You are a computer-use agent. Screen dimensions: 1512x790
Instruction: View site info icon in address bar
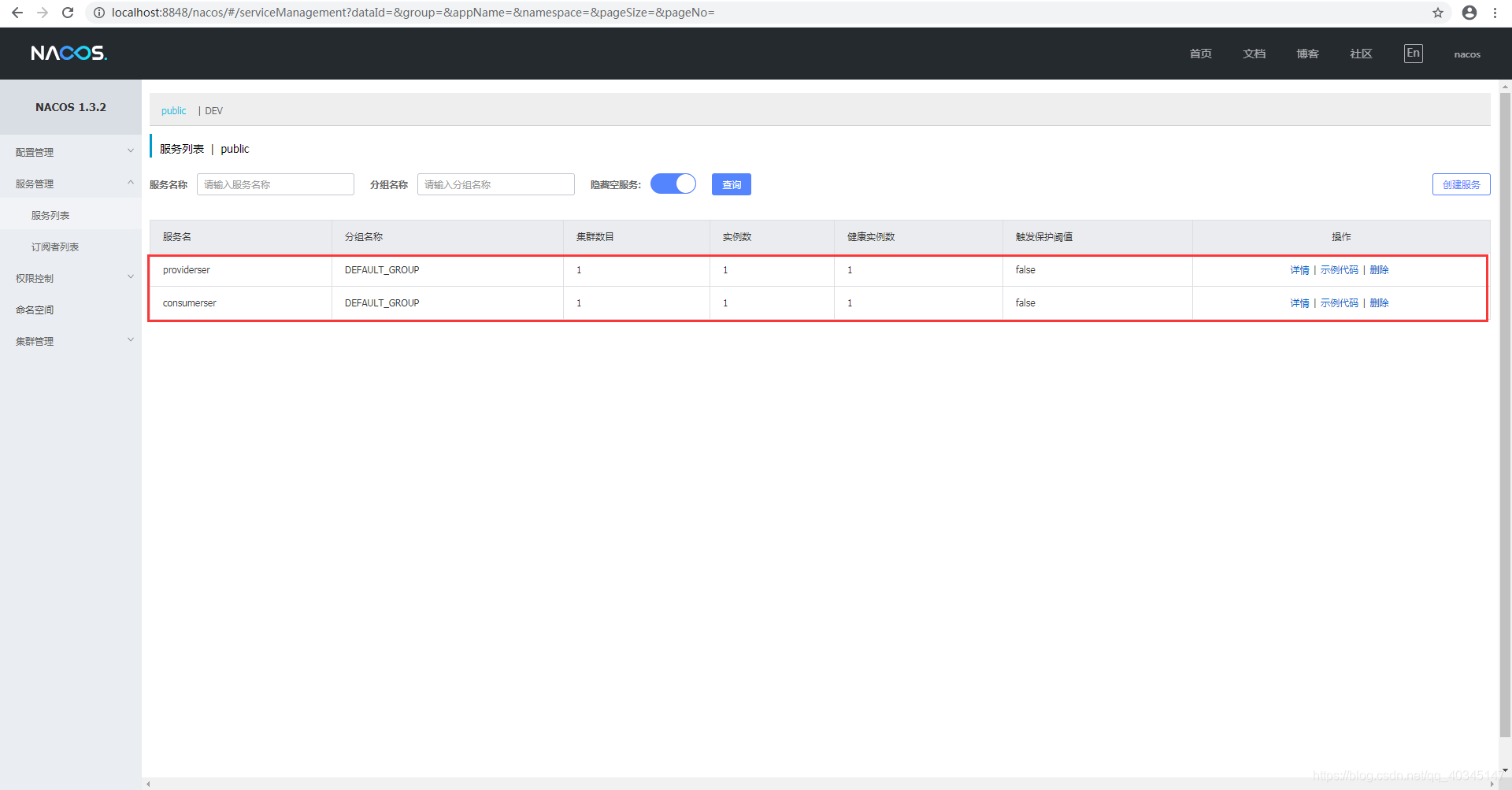[99, 13]
